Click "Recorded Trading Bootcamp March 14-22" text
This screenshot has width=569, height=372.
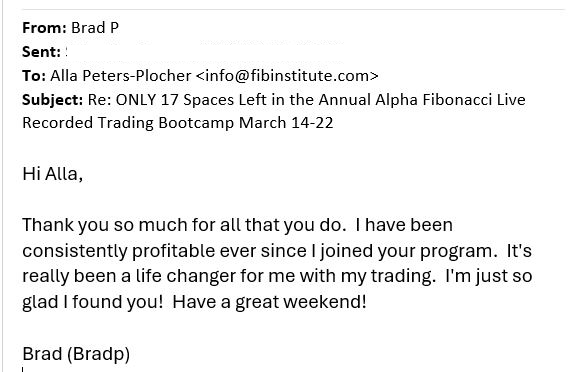pos(177,123)
